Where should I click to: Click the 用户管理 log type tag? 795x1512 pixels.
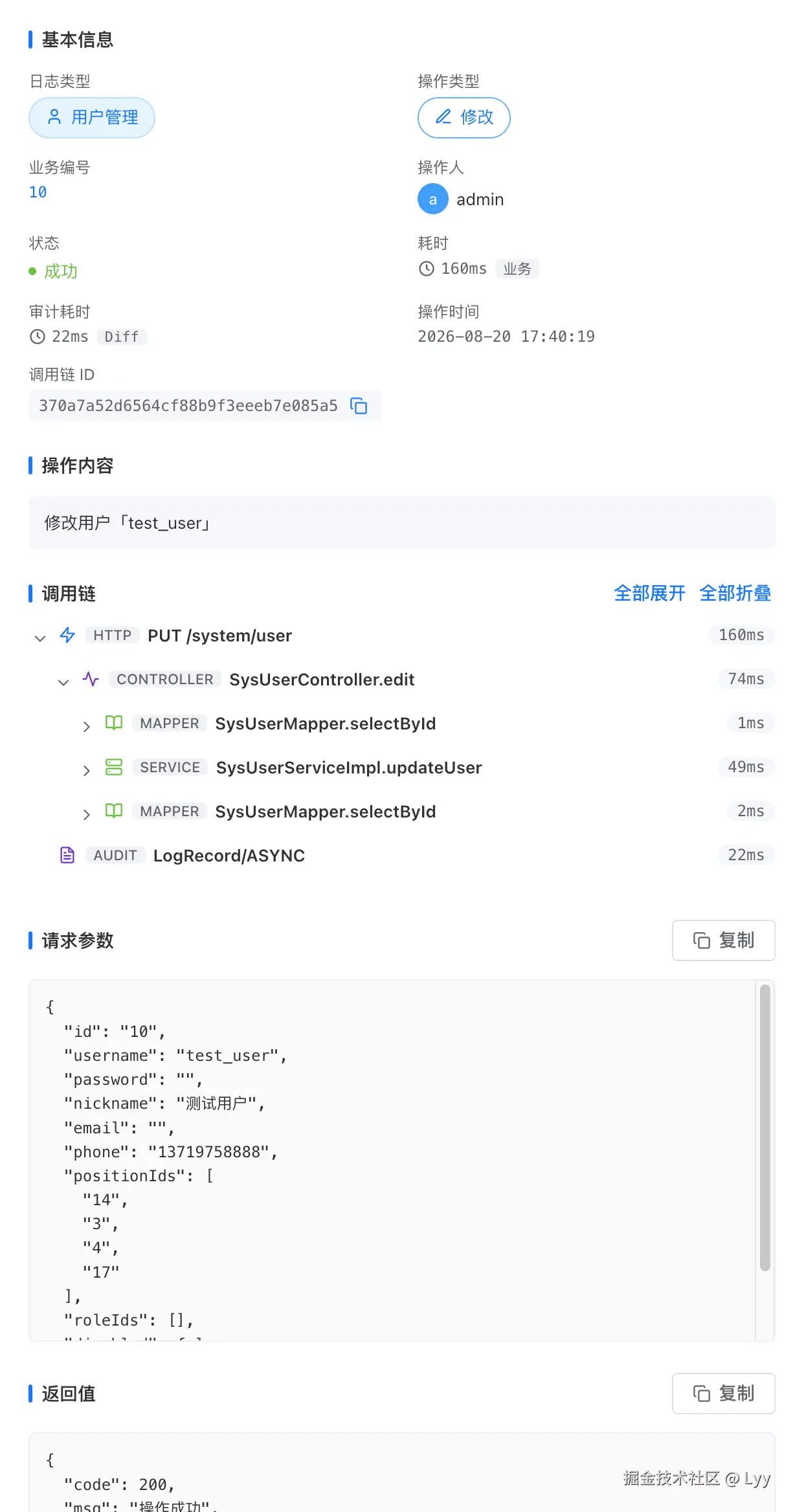tap(92, 118)
